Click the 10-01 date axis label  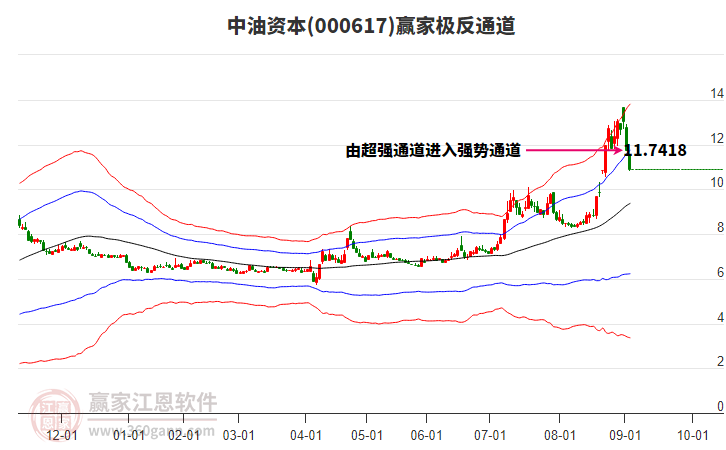click(693, 436)
